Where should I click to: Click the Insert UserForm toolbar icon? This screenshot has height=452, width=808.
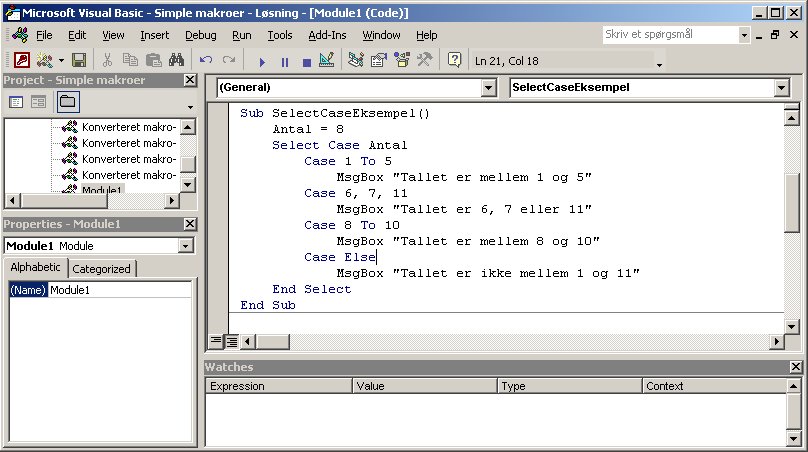tap(45, 60)
